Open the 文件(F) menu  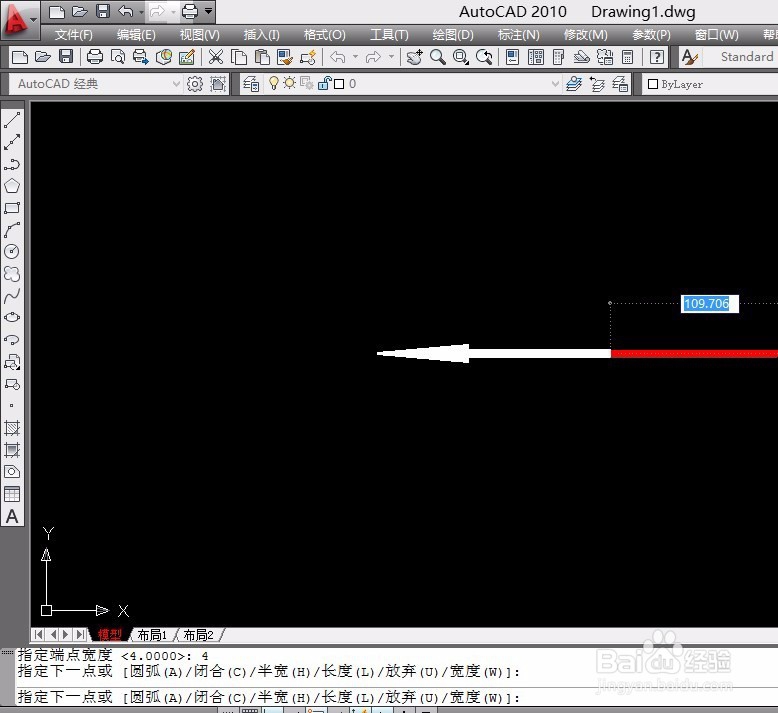(x=73, y=35)
